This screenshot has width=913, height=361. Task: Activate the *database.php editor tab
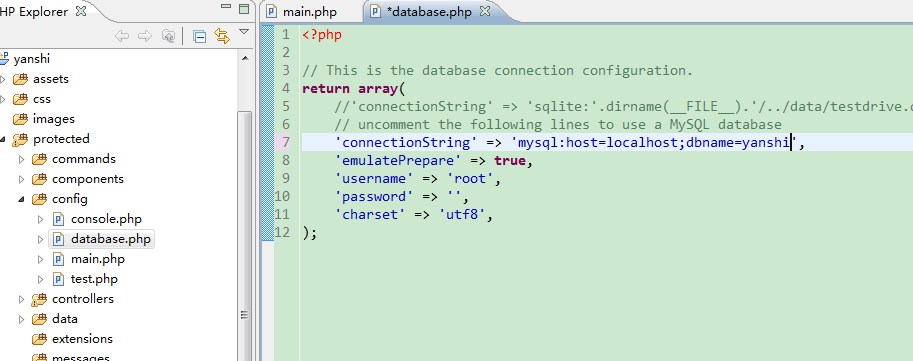click(x=429, y=12)
